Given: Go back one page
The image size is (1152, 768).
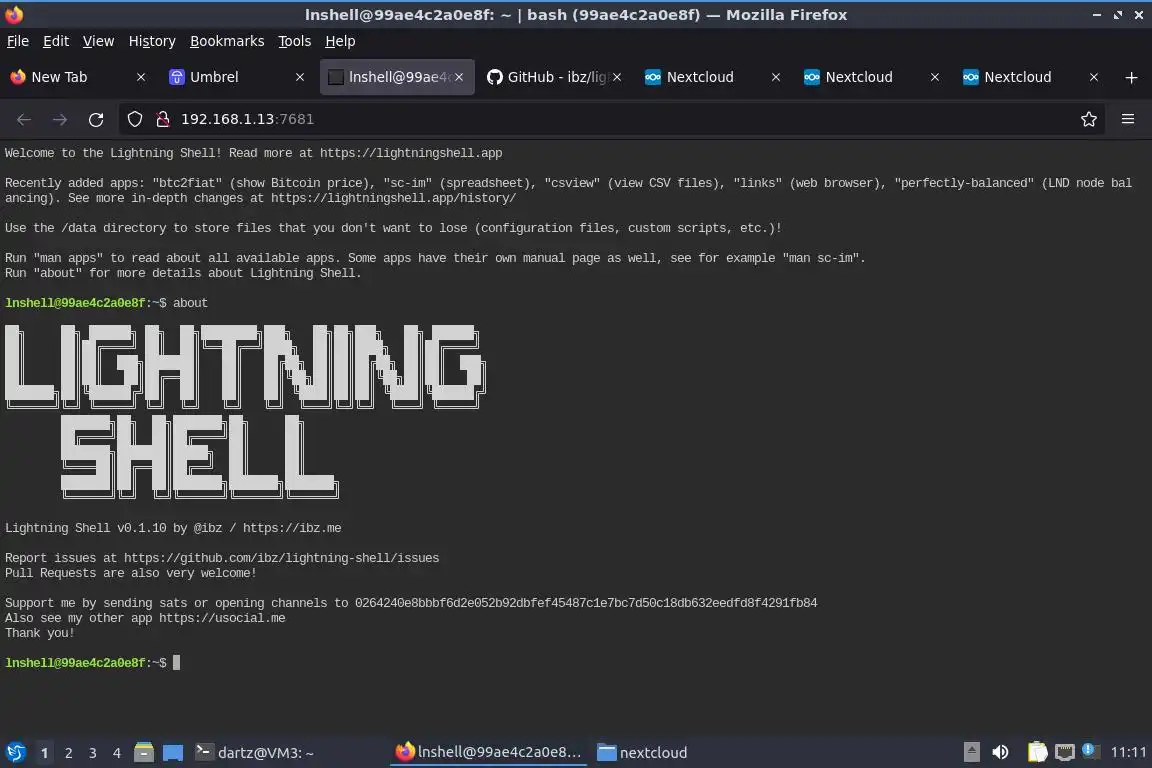Looking at the screenshot, I should [24, 119].
